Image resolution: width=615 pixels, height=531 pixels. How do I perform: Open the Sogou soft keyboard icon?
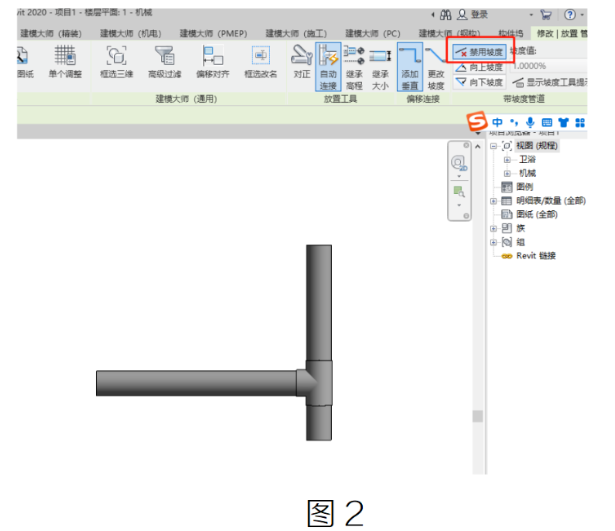pos(547,123)
